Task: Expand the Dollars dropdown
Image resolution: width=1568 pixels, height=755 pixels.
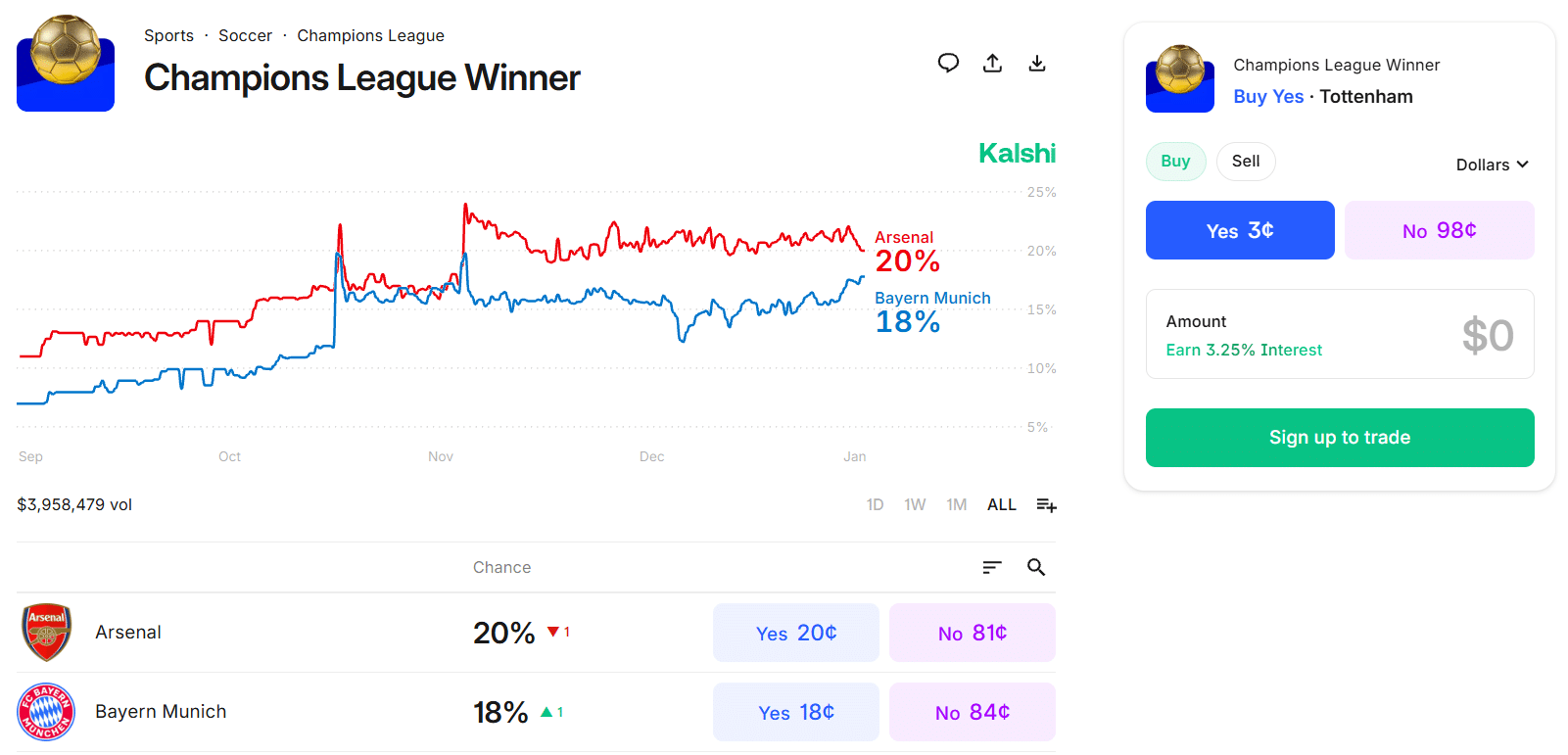Action: (x=1492, y=165)
